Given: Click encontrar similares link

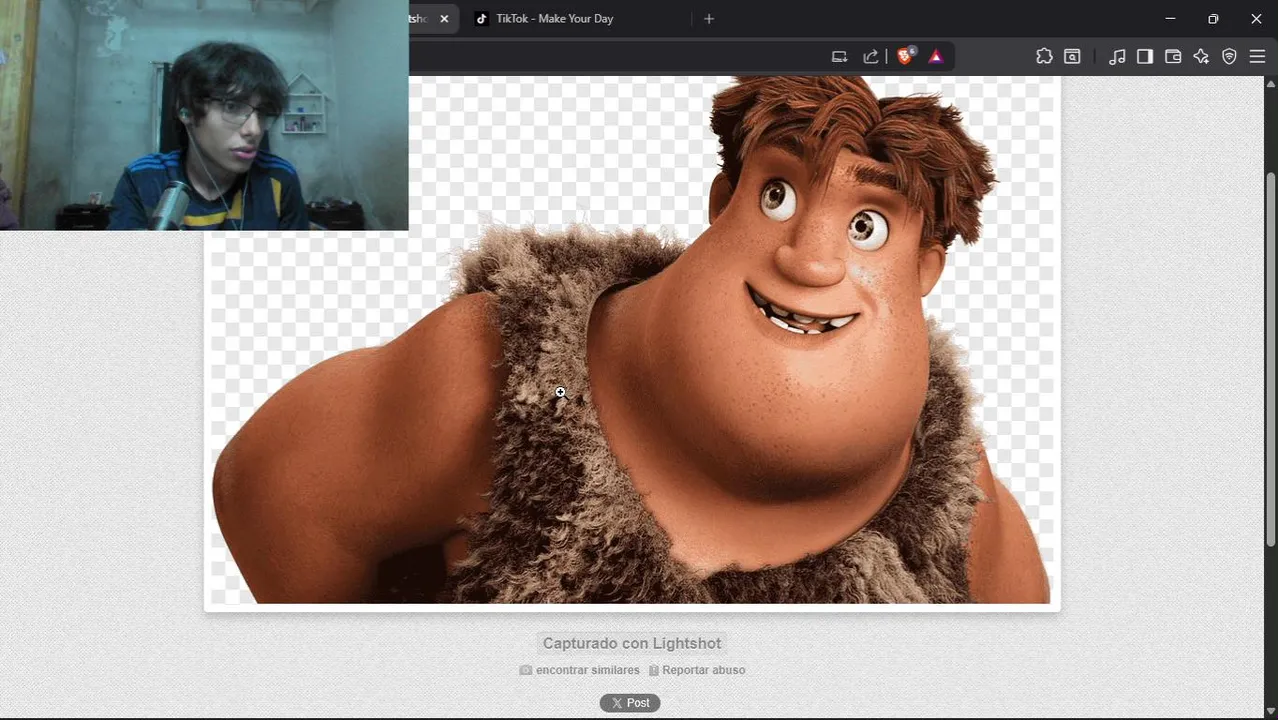Looking at the screenshot, I should click(x=580, y=670).
